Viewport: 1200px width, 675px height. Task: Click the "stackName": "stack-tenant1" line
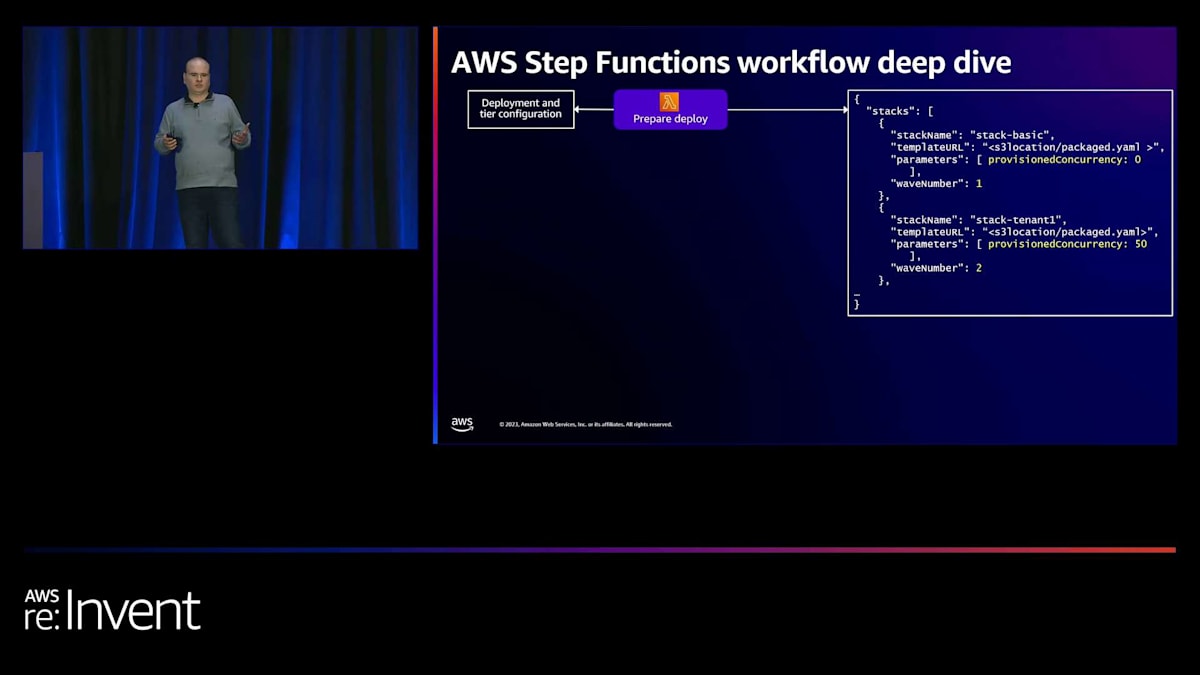coord(979,220)
